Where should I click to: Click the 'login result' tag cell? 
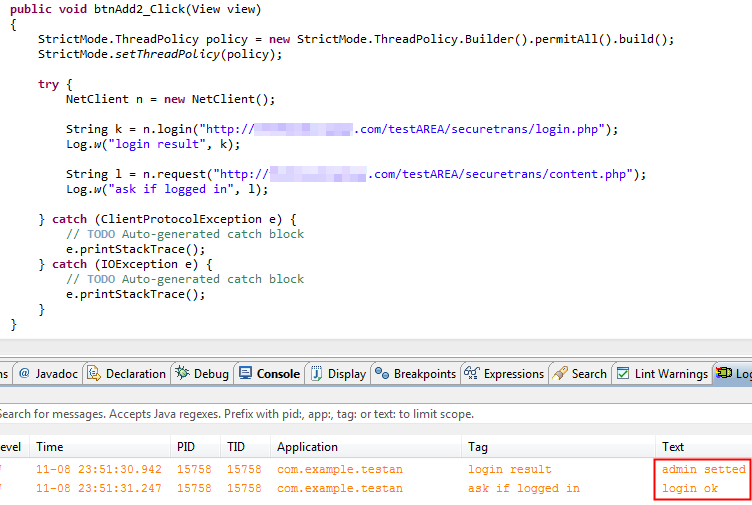pyautogui.click(x=510, y=469)
